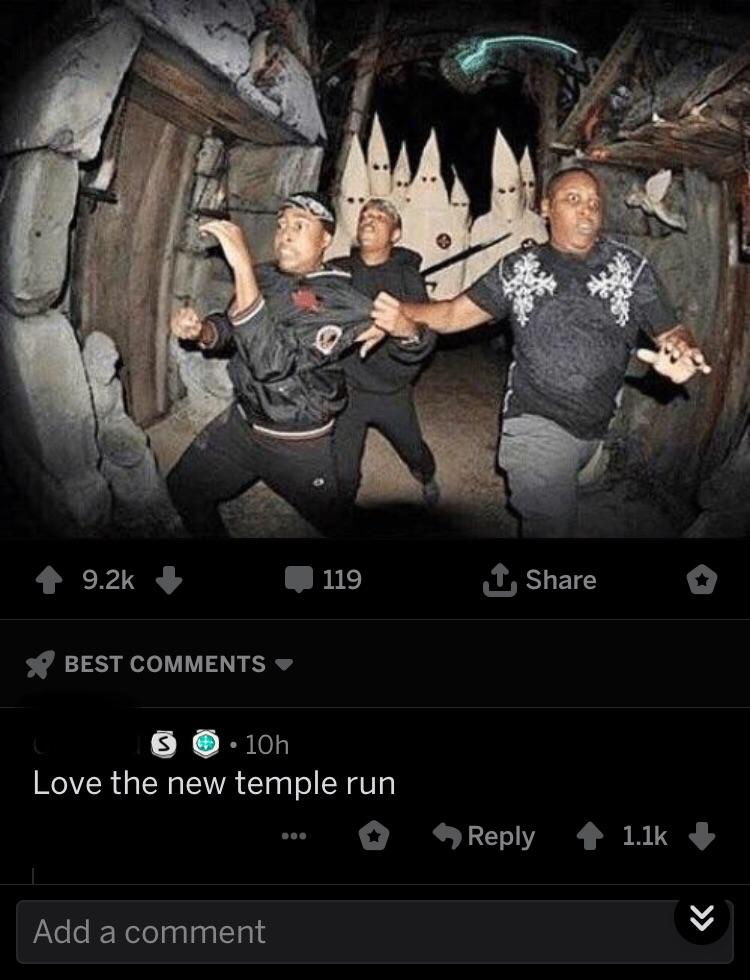Select the 10h comment timestamp
This screenshot has height=980, width=750.
267,744
